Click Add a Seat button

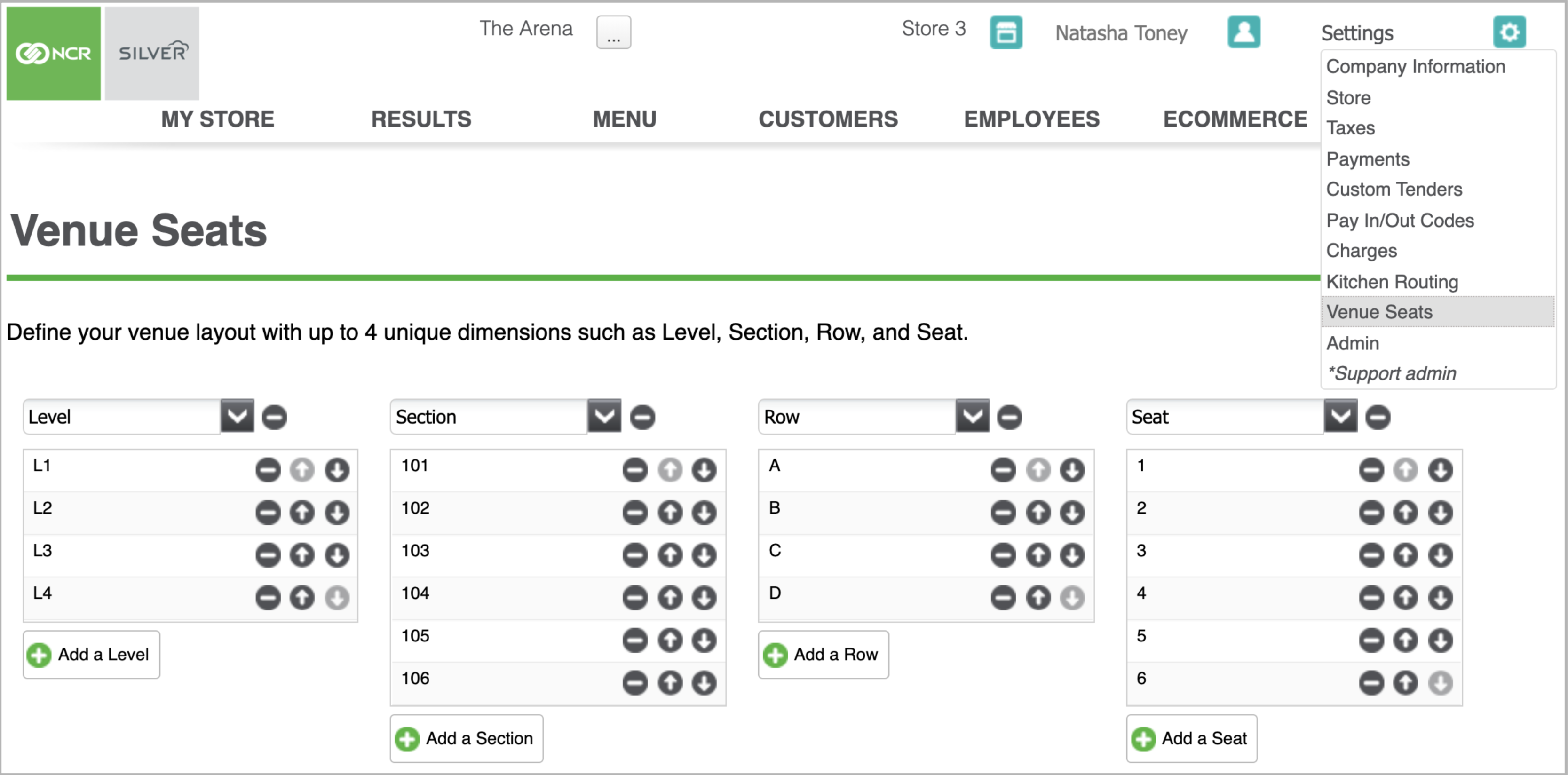tap(1191, 738)
